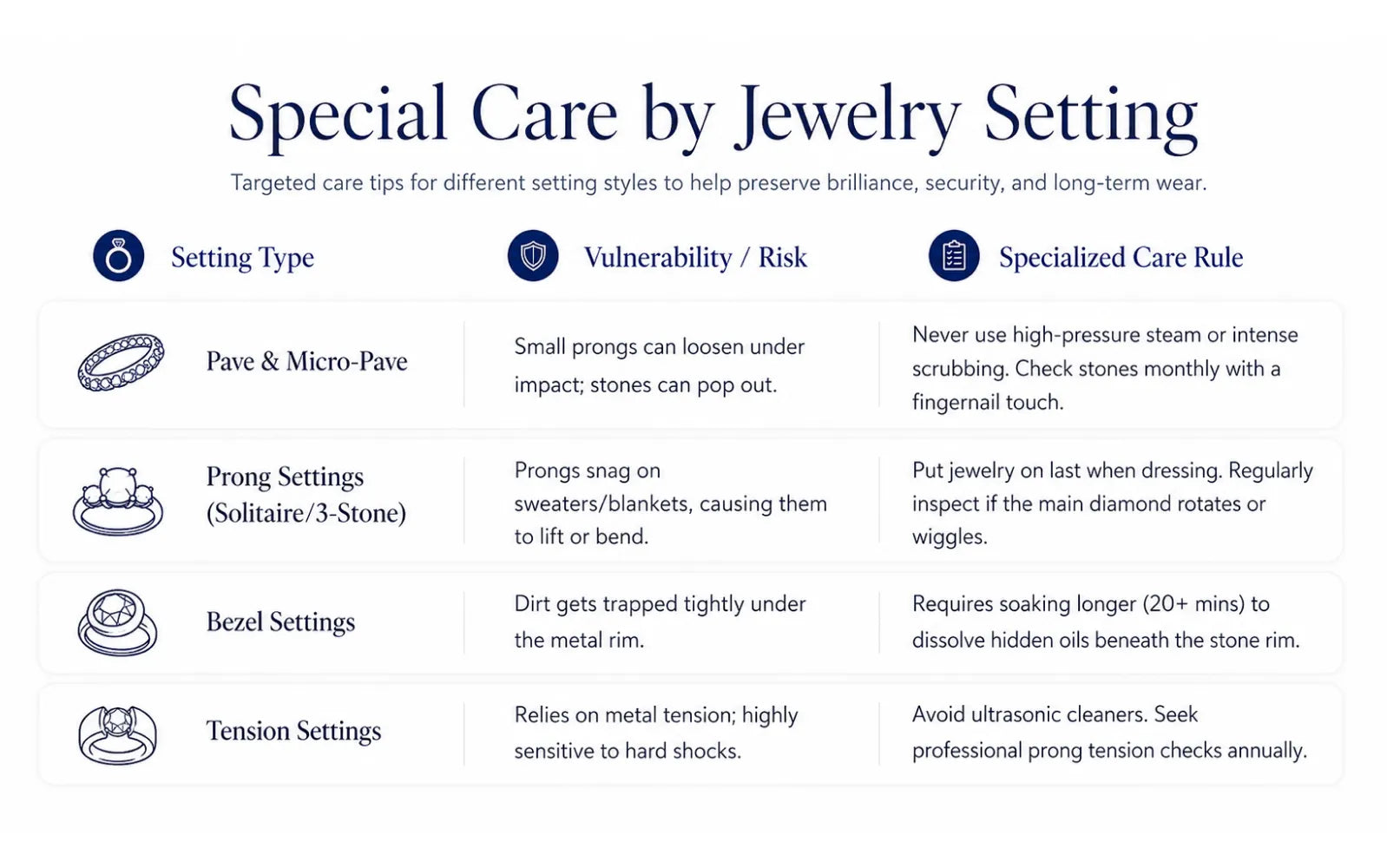Click the Setting Type column header
Screen dimensions: 1387x868
point(242,258)
